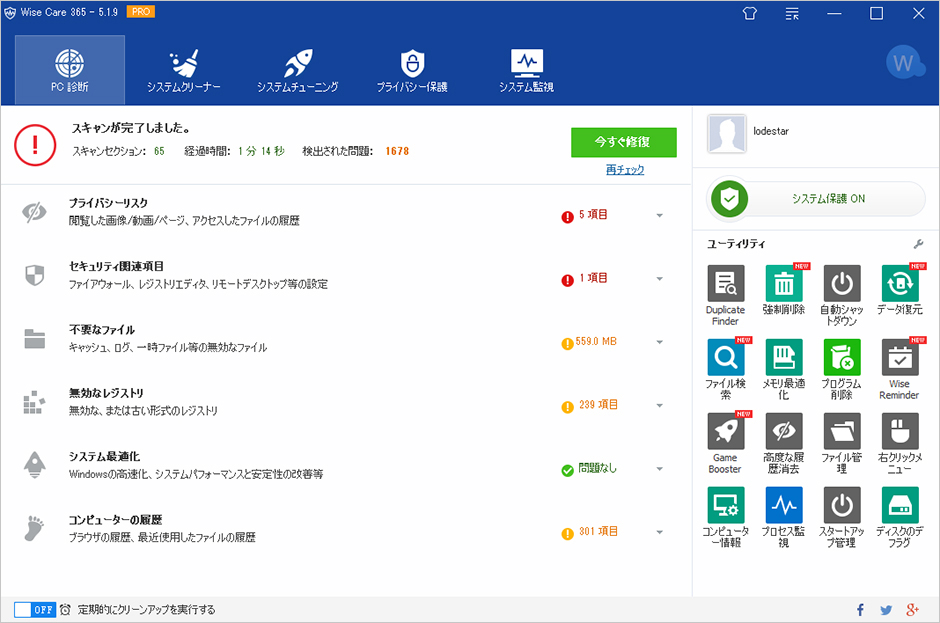Click the utilities wrench settings icon
Image resolution: width=940 pixels, height=623 pixels.
[918, 244]
